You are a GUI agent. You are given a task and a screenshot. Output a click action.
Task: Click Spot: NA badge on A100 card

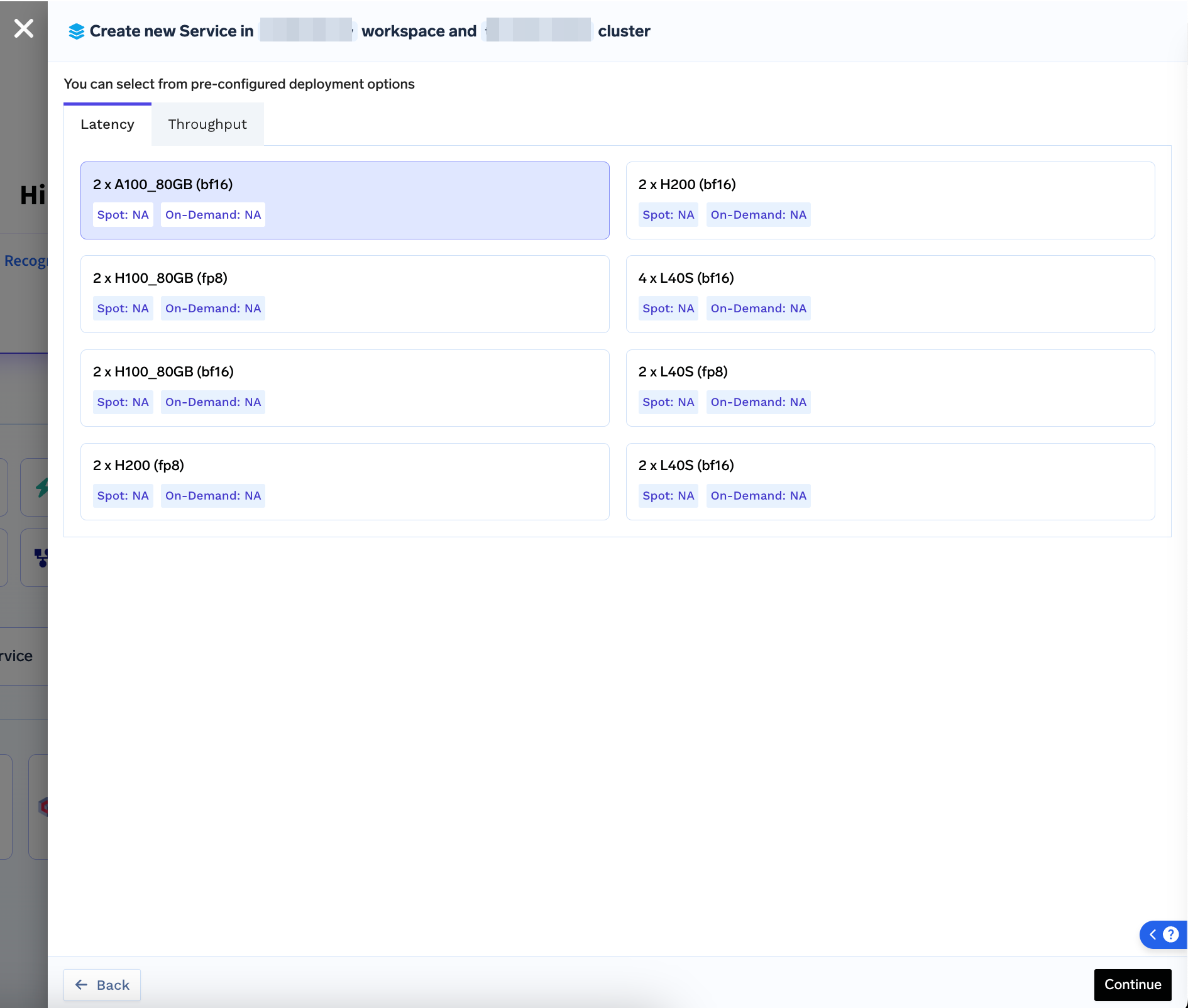[123, 214]
